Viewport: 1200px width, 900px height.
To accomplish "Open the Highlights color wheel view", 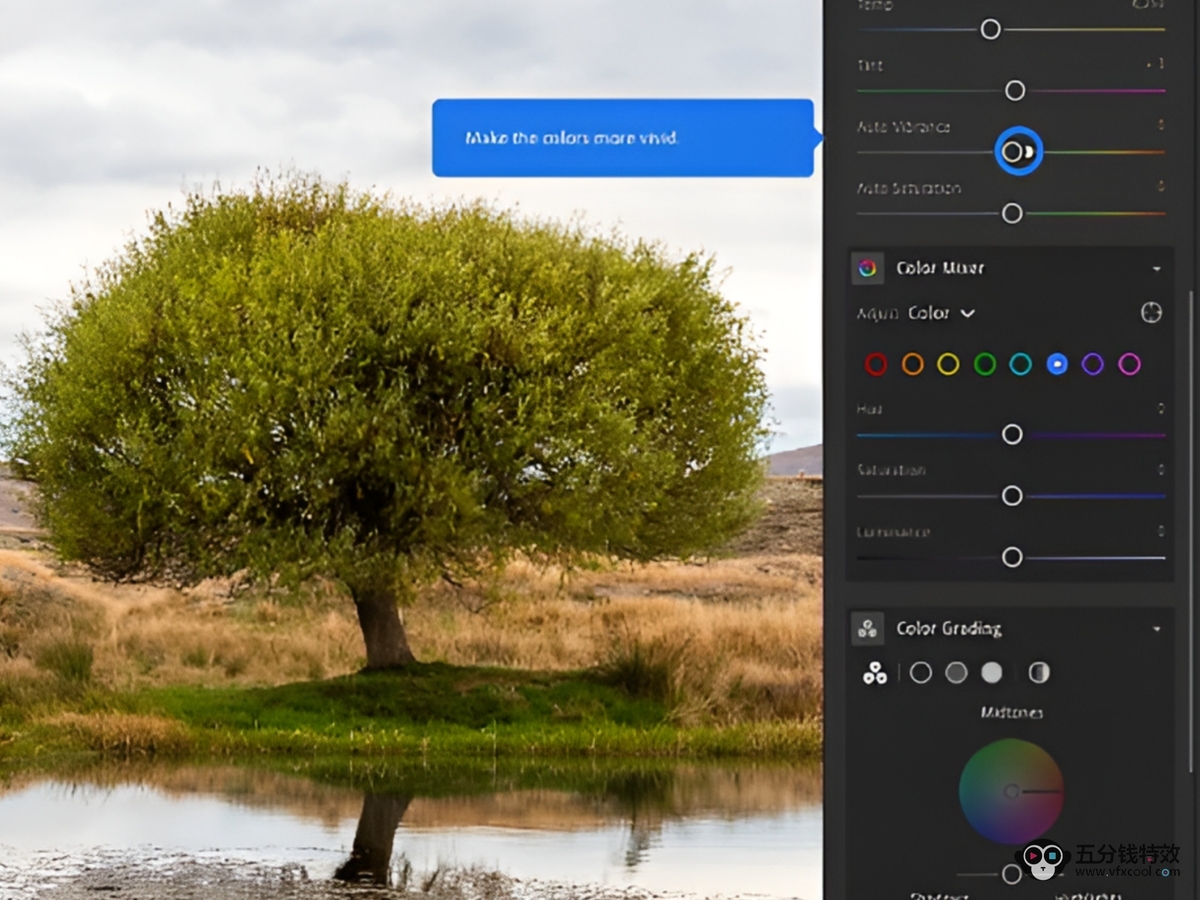I will [991, 673].
